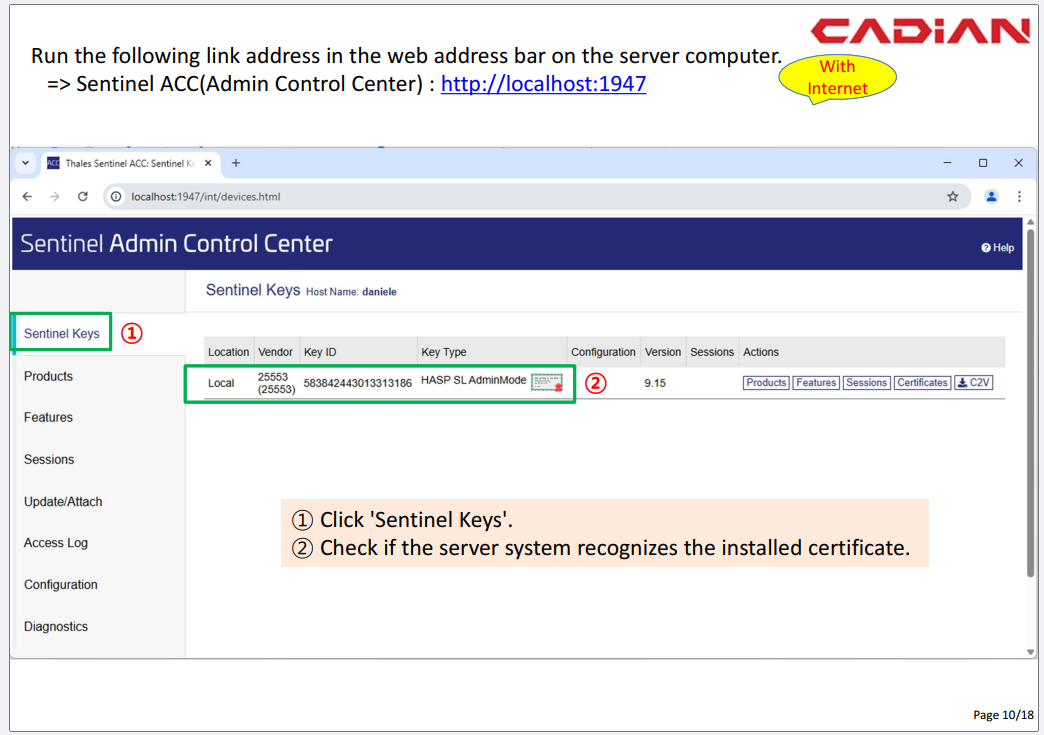Viewport: 1044px width, 735px height.
Task: Expand the tab search dropdown arrow
Action: [25, 163]
